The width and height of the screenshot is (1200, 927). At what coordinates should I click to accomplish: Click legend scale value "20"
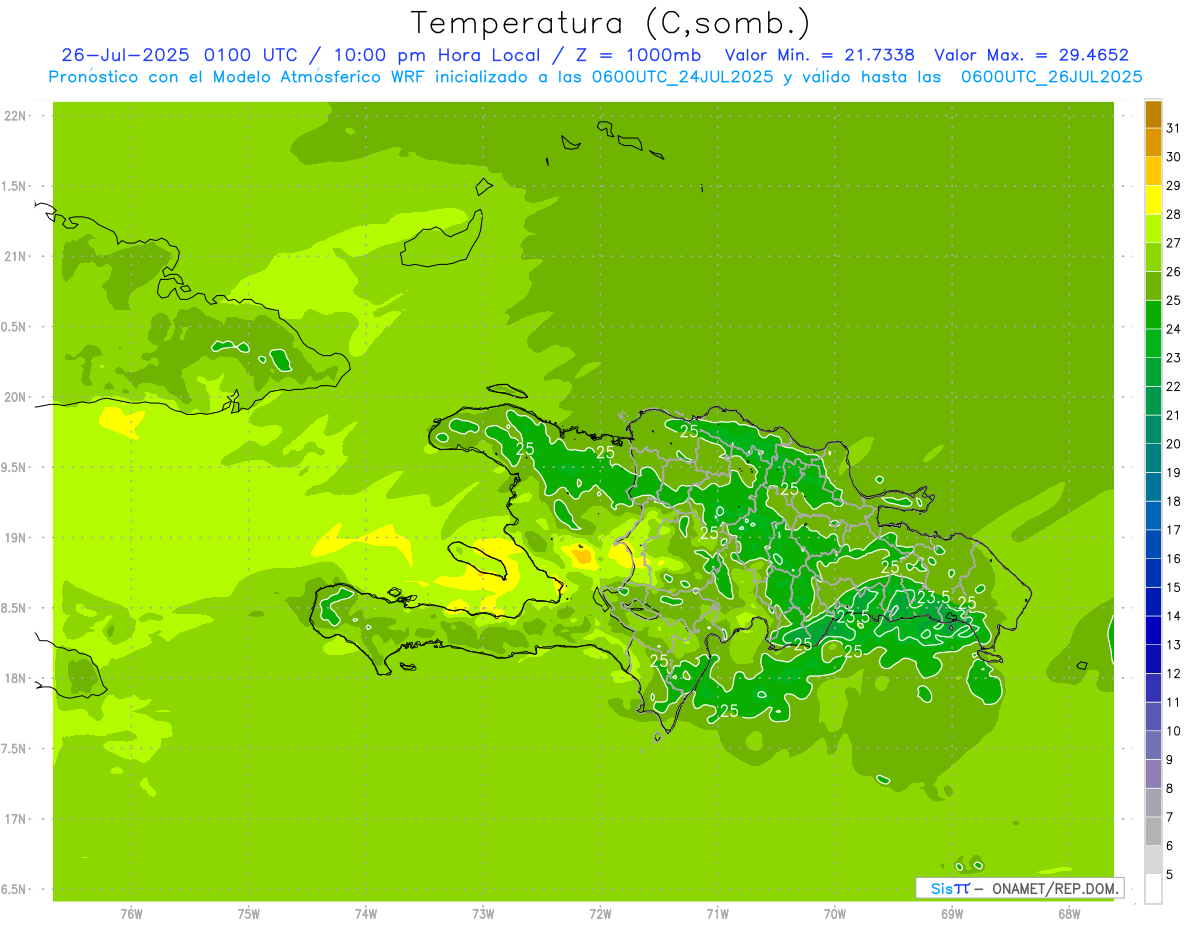1174,444
